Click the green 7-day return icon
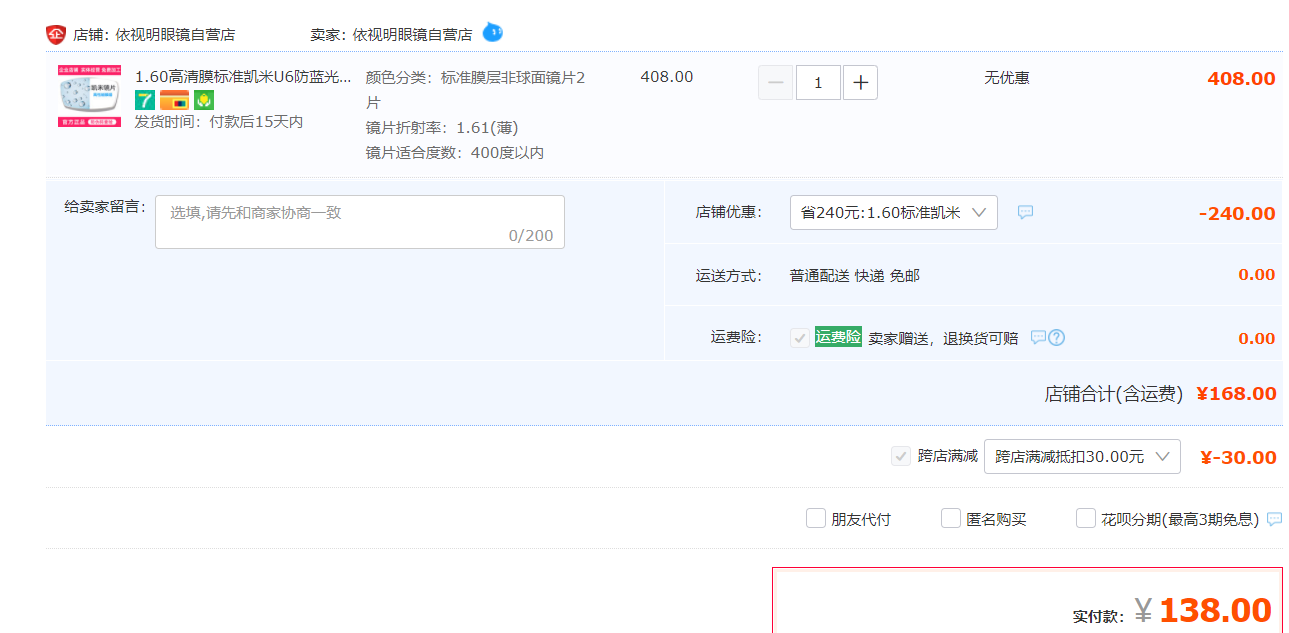 (x=145, y=100)
